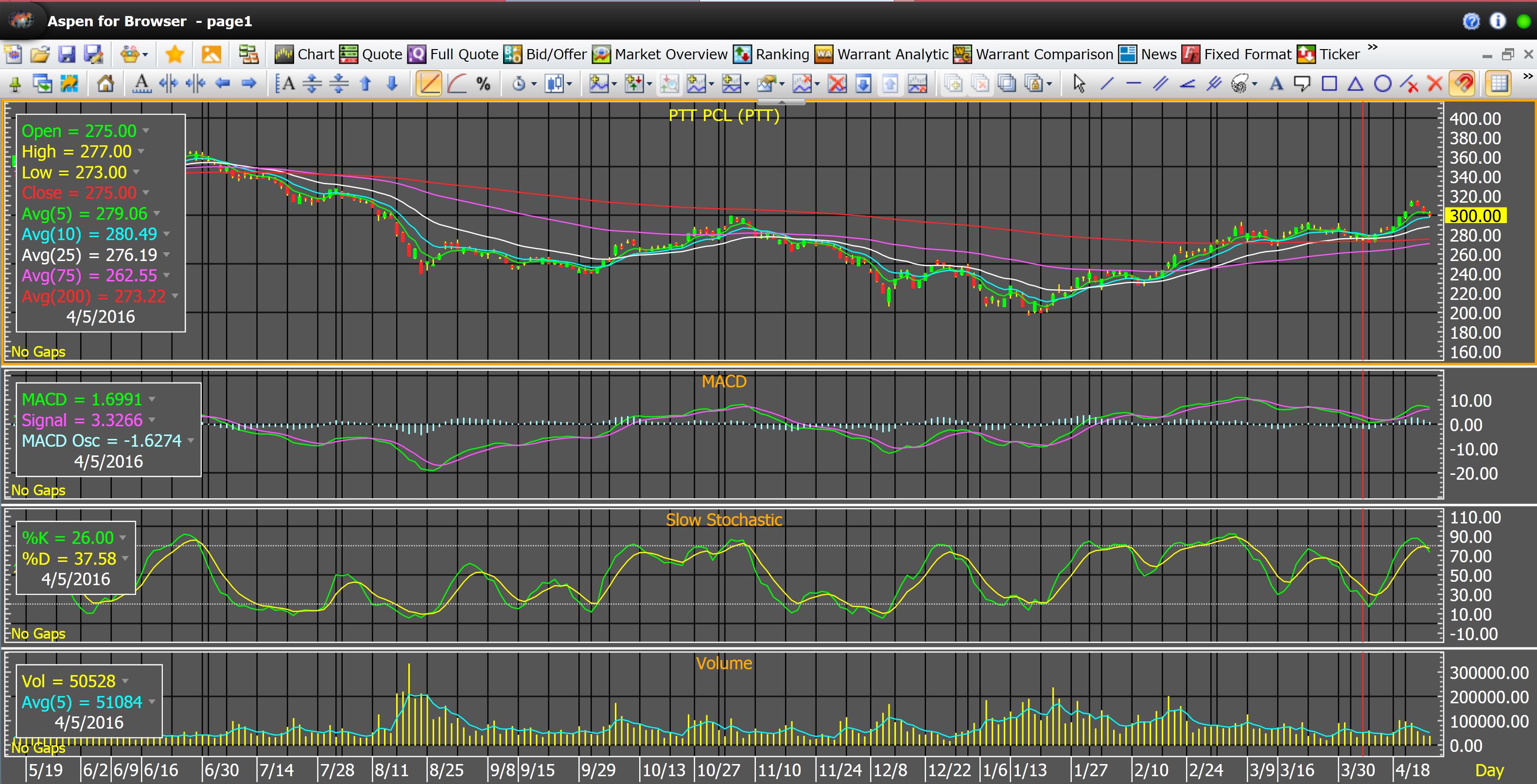Select the arrow pointer tool
The image size is (1537, 784).
coord(1079,84)
